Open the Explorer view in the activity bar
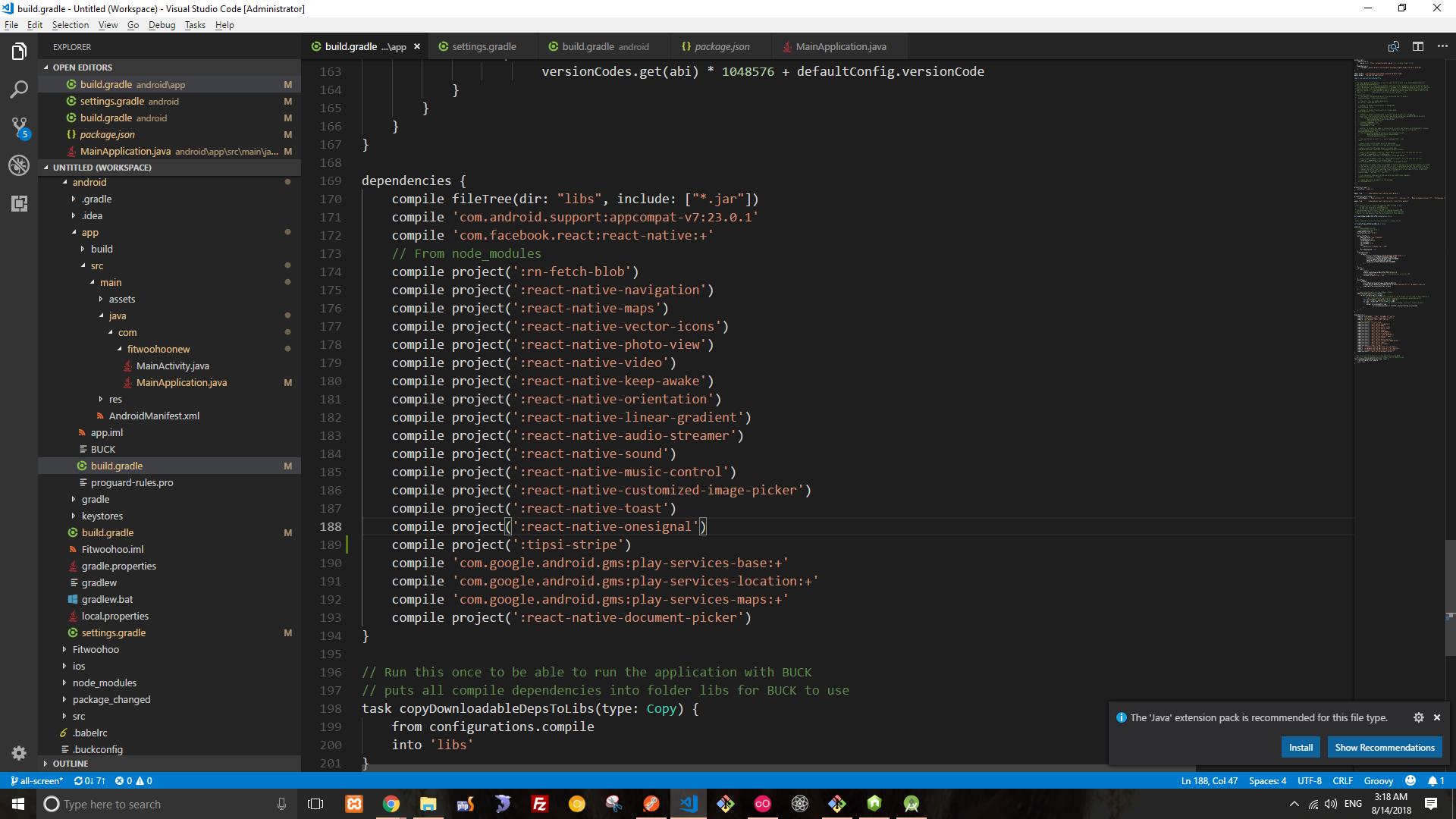The width and height of the screenshot is (1456, 819). pos(19,52)
